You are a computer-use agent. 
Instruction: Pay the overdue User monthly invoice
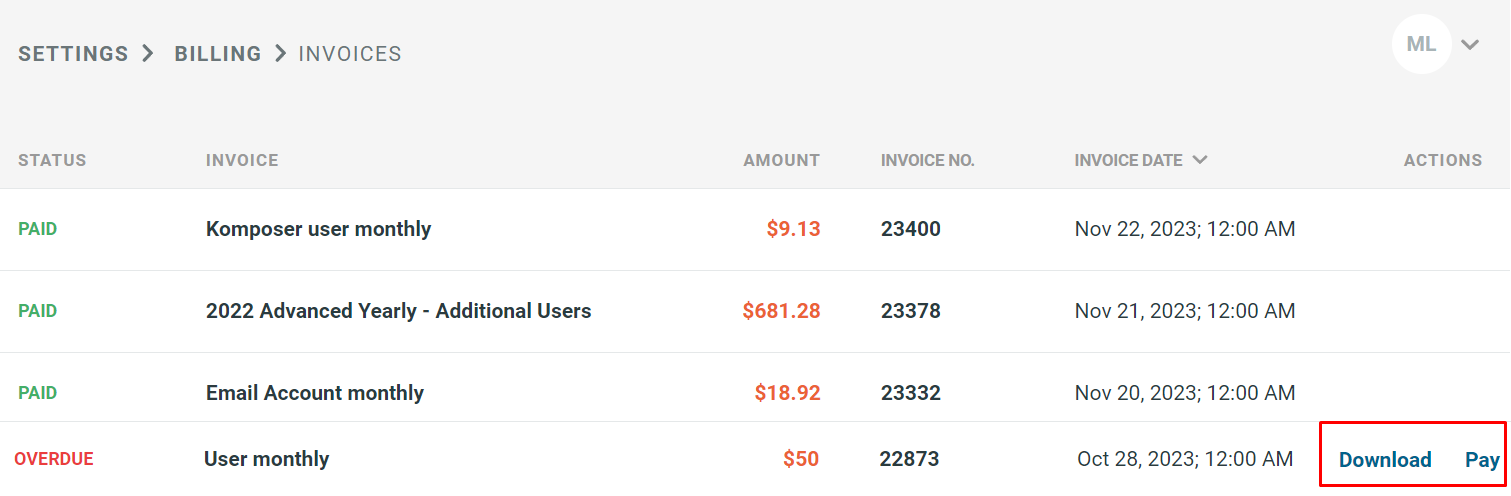coord(1482,460)
